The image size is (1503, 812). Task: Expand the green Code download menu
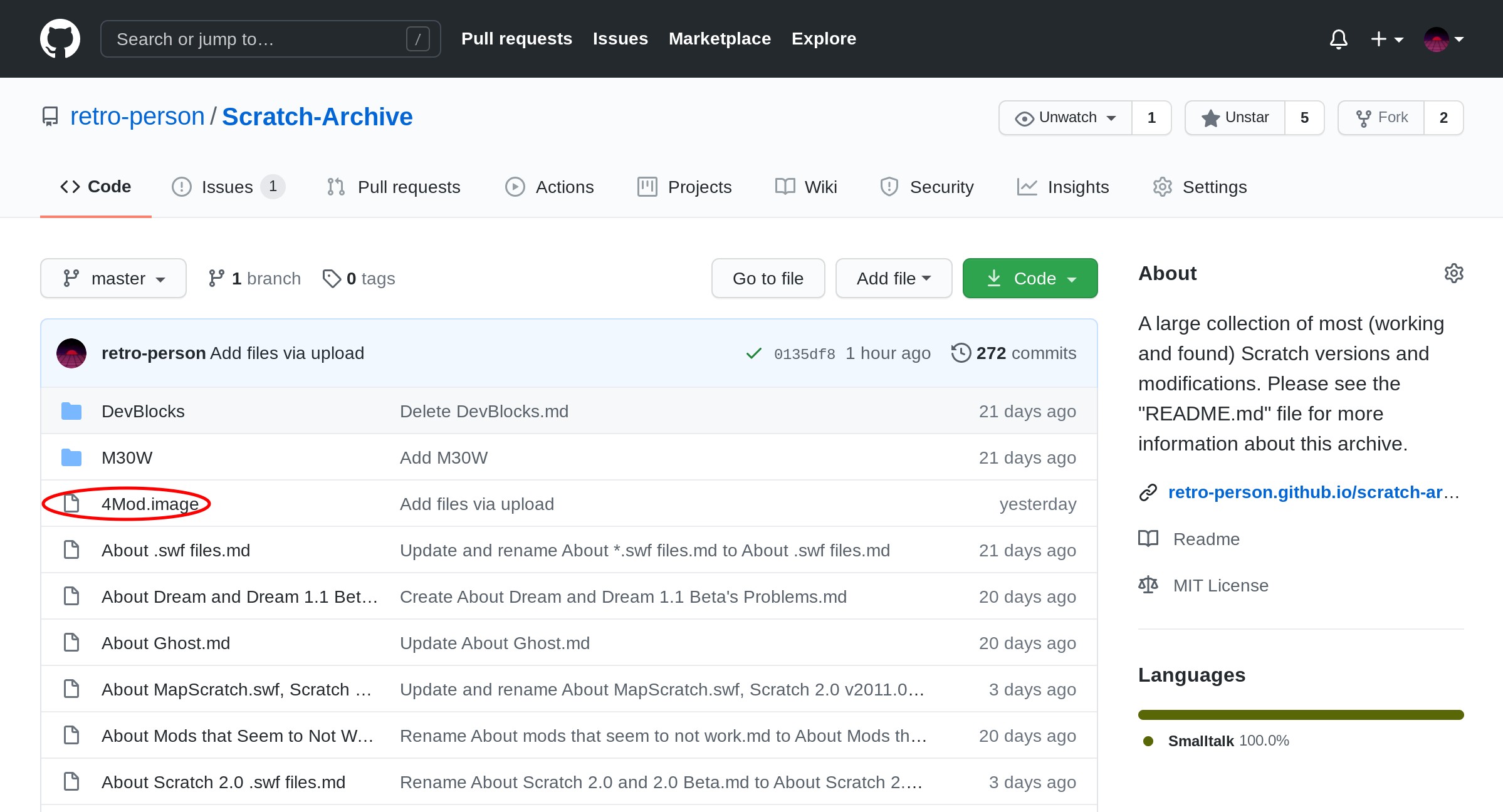coord(1030,278)
